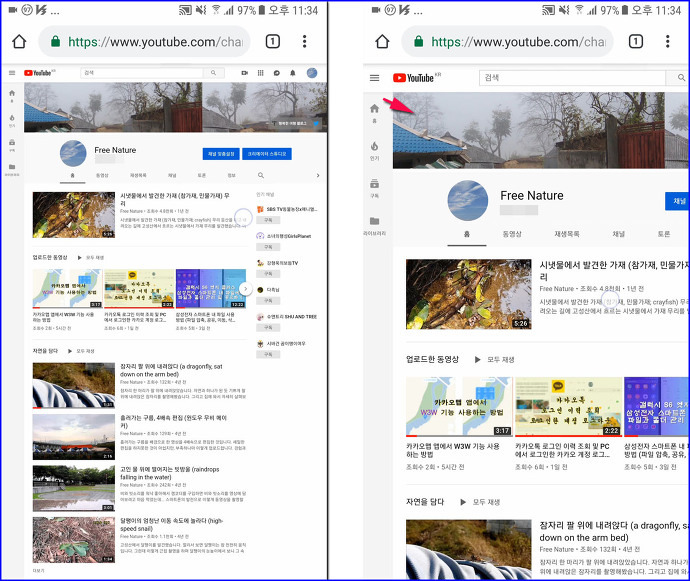This screenshot has width=690, height=581.
Task: Play all uploads in left screenshot
Action: (91, 257)
